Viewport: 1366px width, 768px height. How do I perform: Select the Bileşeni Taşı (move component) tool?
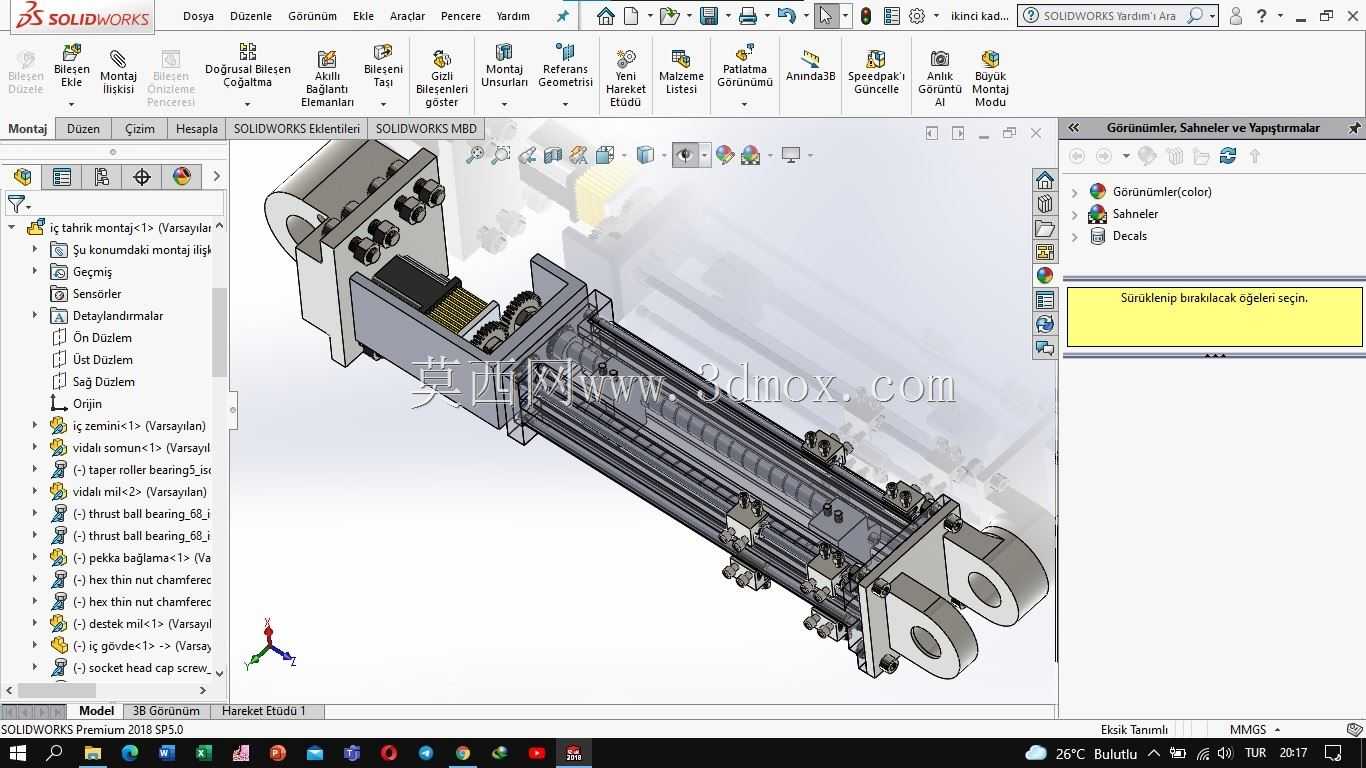pos(383,66)
